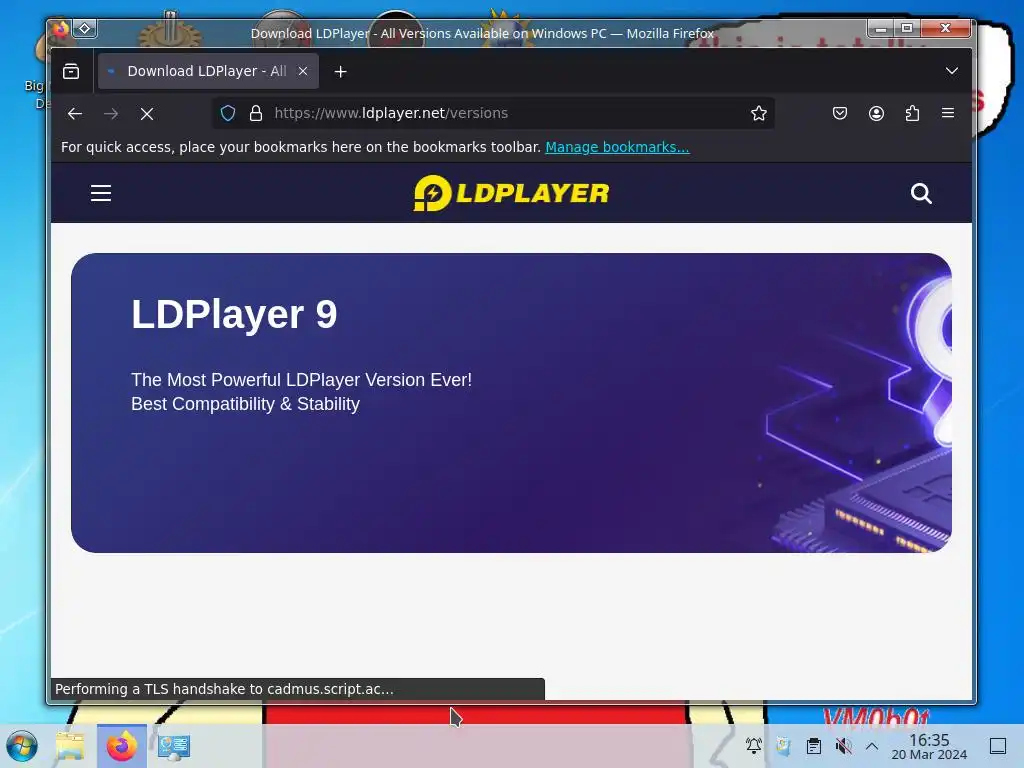Toggle window on all desktops pin

click(x=85, y=28)
